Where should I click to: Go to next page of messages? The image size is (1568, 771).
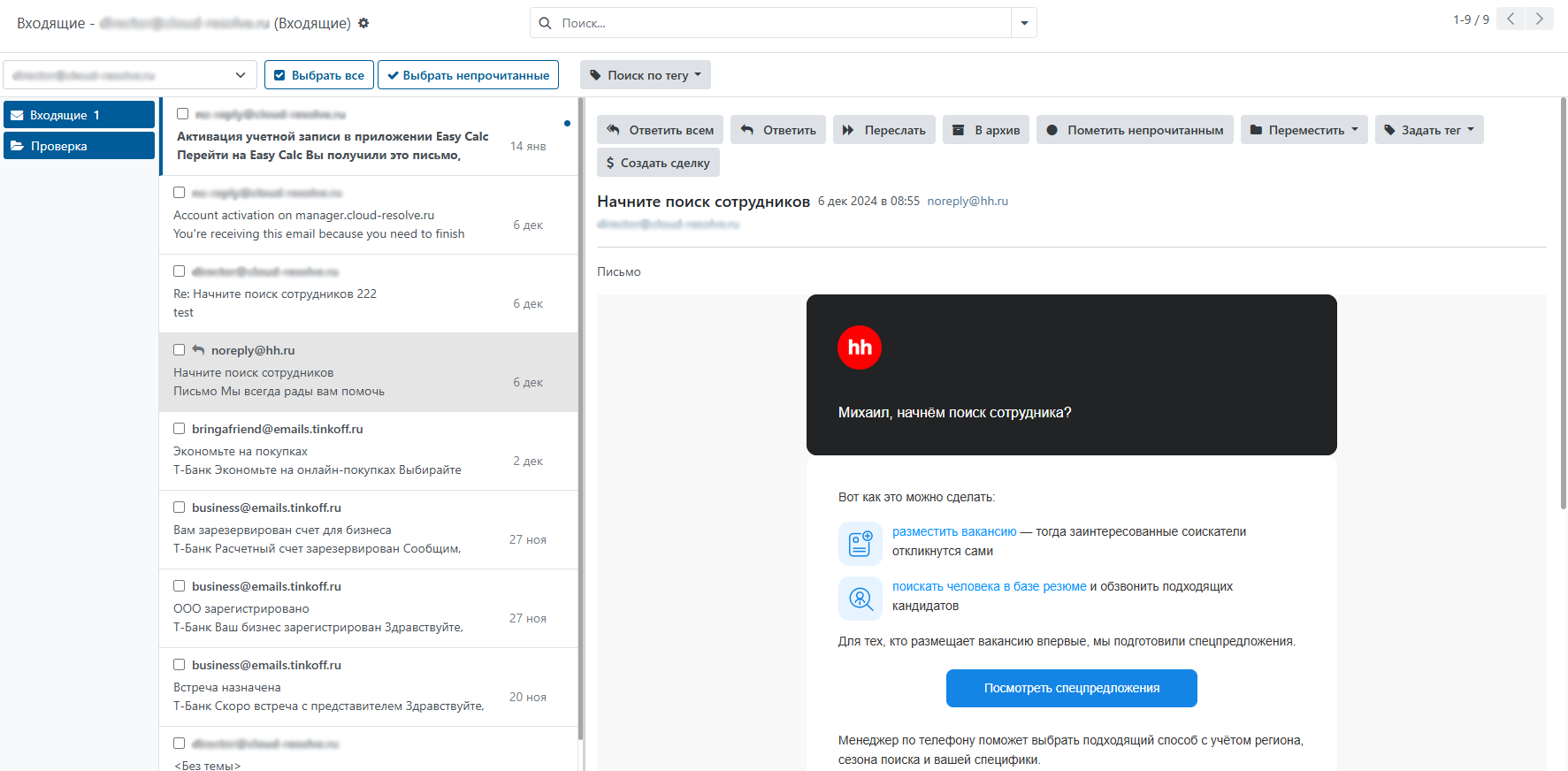[1540, 19]
